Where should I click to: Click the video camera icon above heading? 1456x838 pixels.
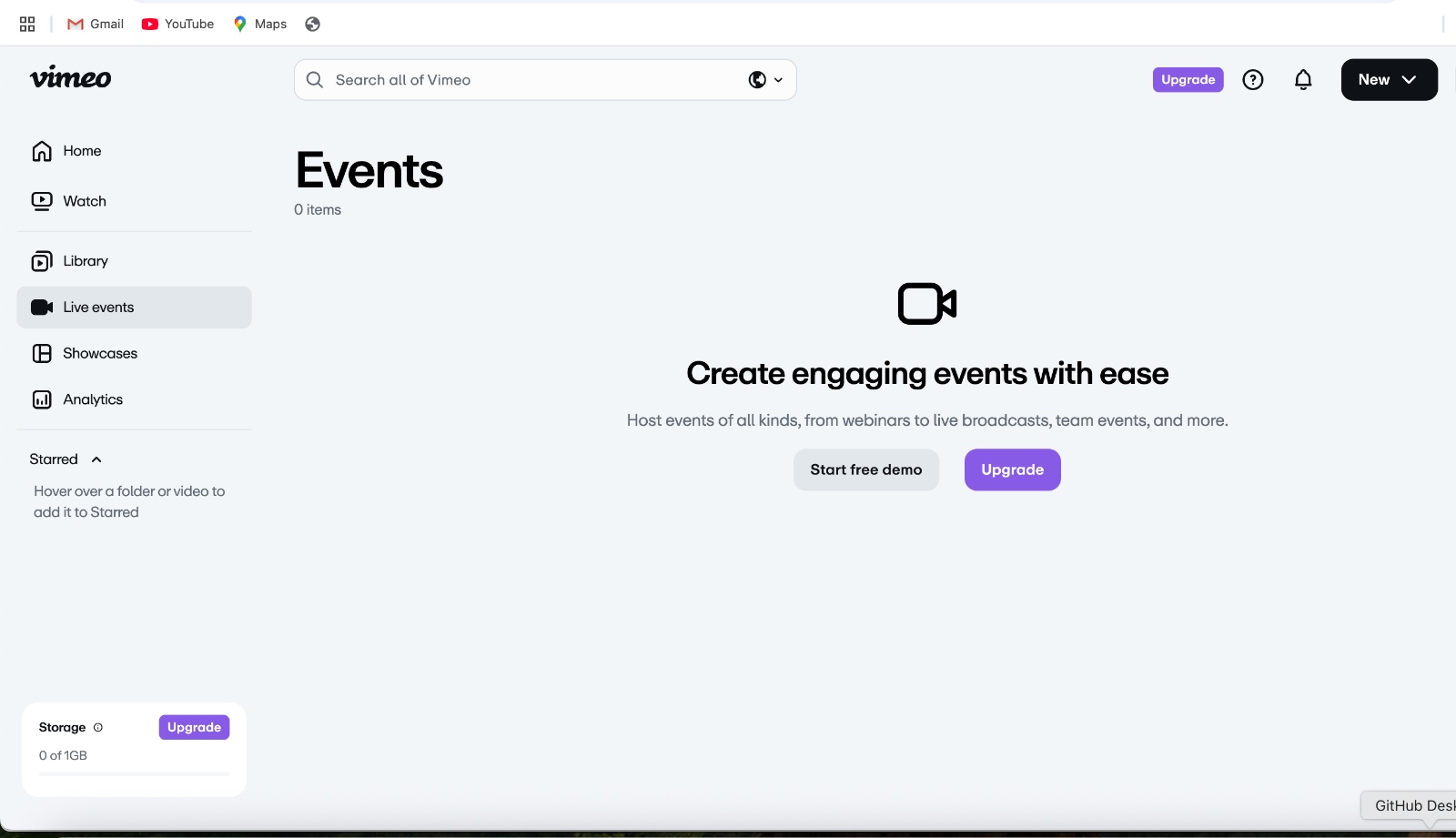pos(926,304)
